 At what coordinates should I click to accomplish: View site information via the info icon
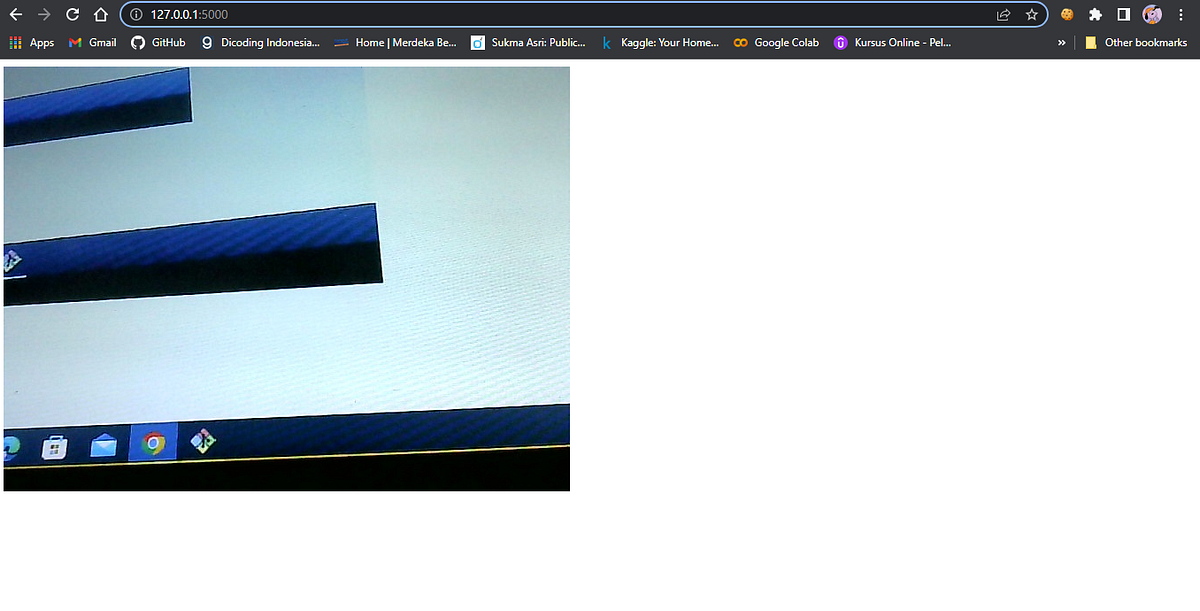(135, 14)
